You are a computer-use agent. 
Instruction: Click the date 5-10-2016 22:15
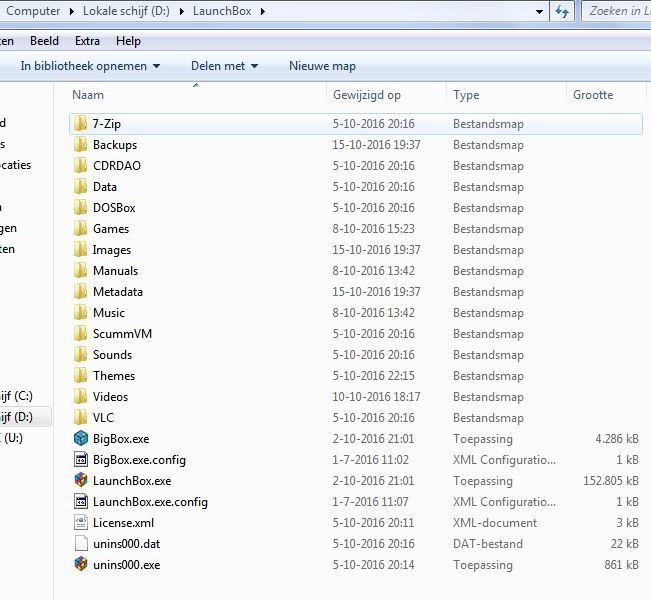[x=373, y=376]
